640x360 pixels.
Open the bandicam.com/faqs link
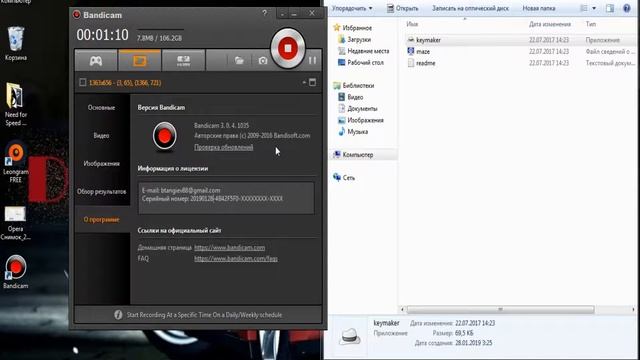tap(236, 259)
